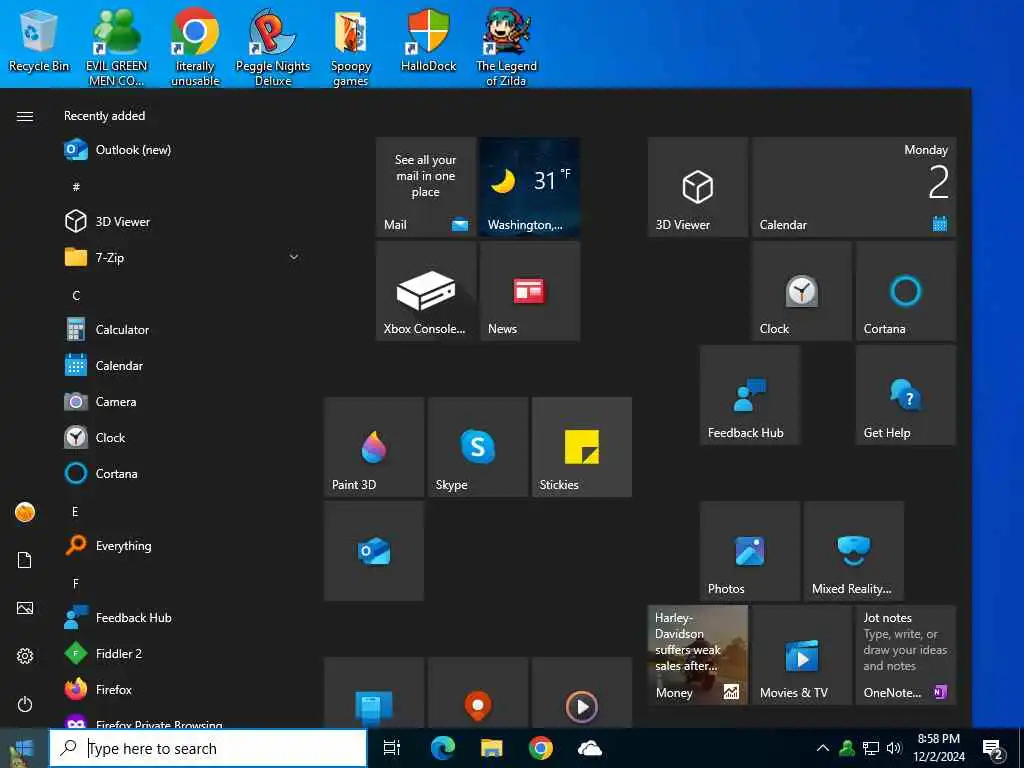Jump to the F letter group
The image size is (1024, 768).
pos(76,583)
